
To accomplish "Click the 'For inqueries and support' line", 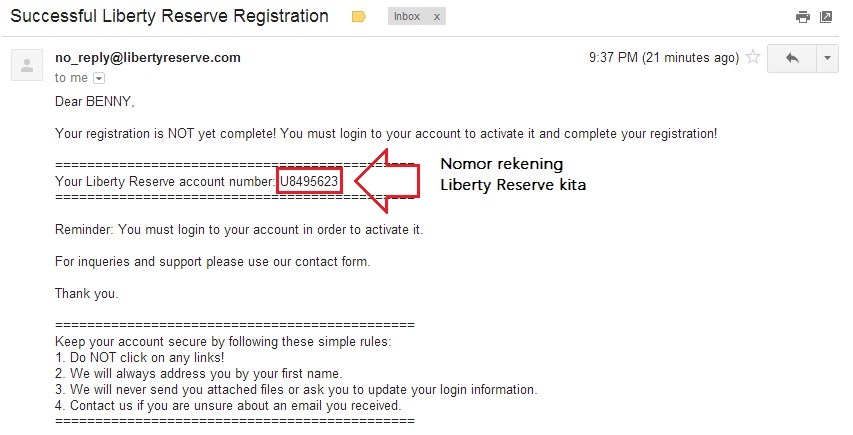I will pyautogui.click(x=212, y=261).
